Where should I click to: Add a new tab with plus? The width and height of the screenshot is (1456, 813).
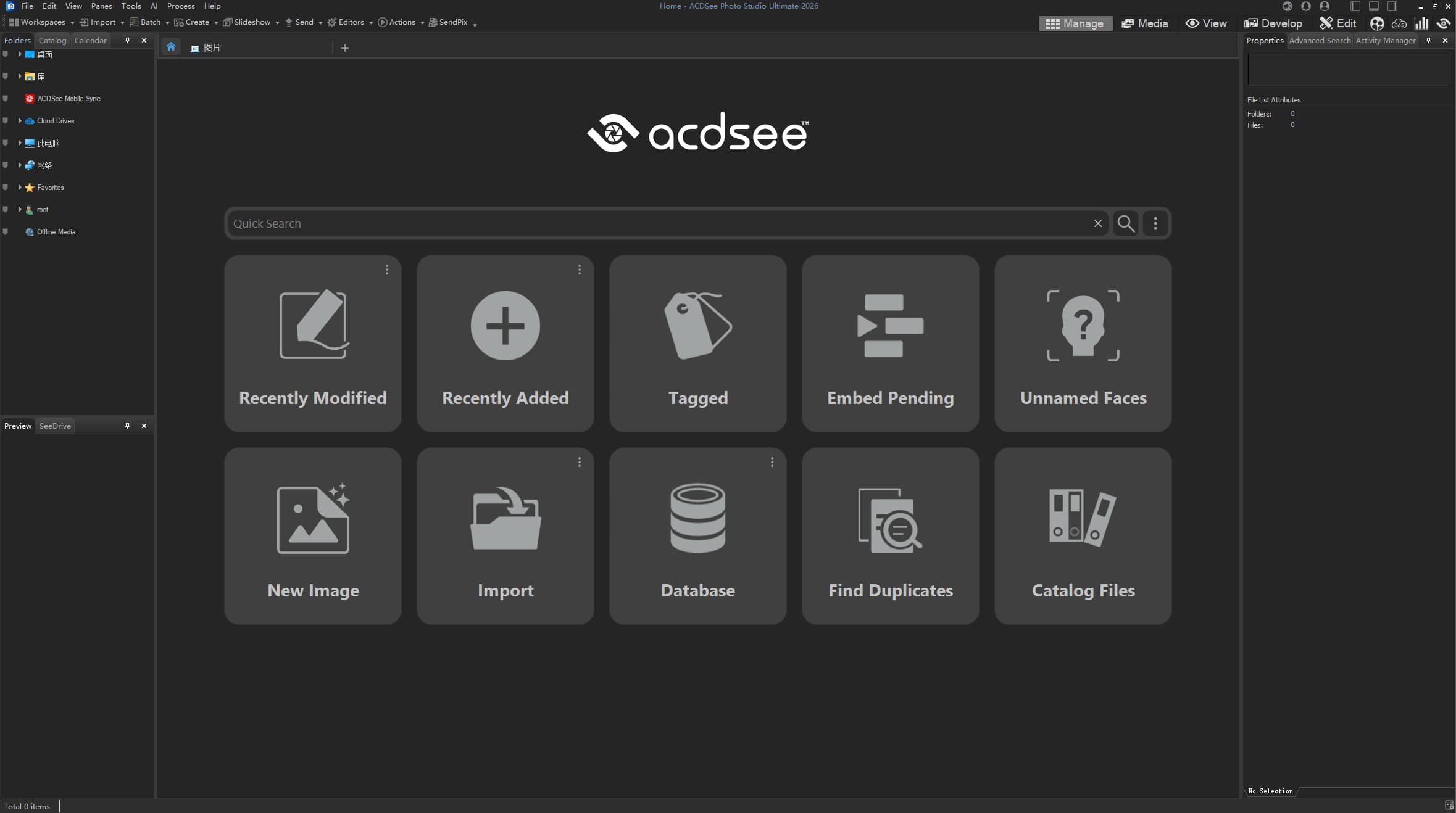click(345, 47)
